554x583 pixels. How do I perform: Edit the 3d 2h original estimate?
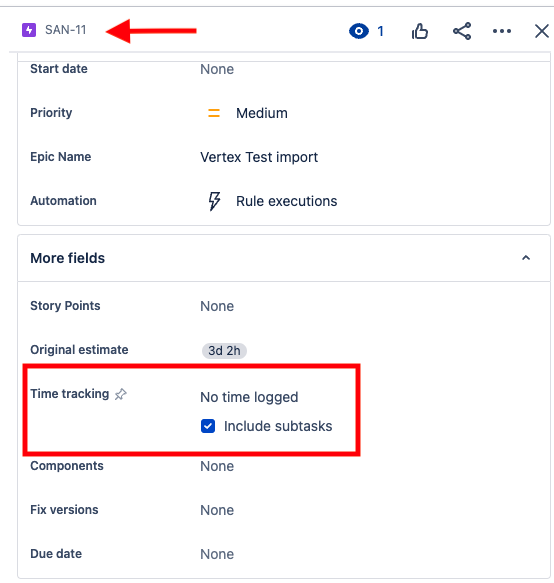pos(224,351)
